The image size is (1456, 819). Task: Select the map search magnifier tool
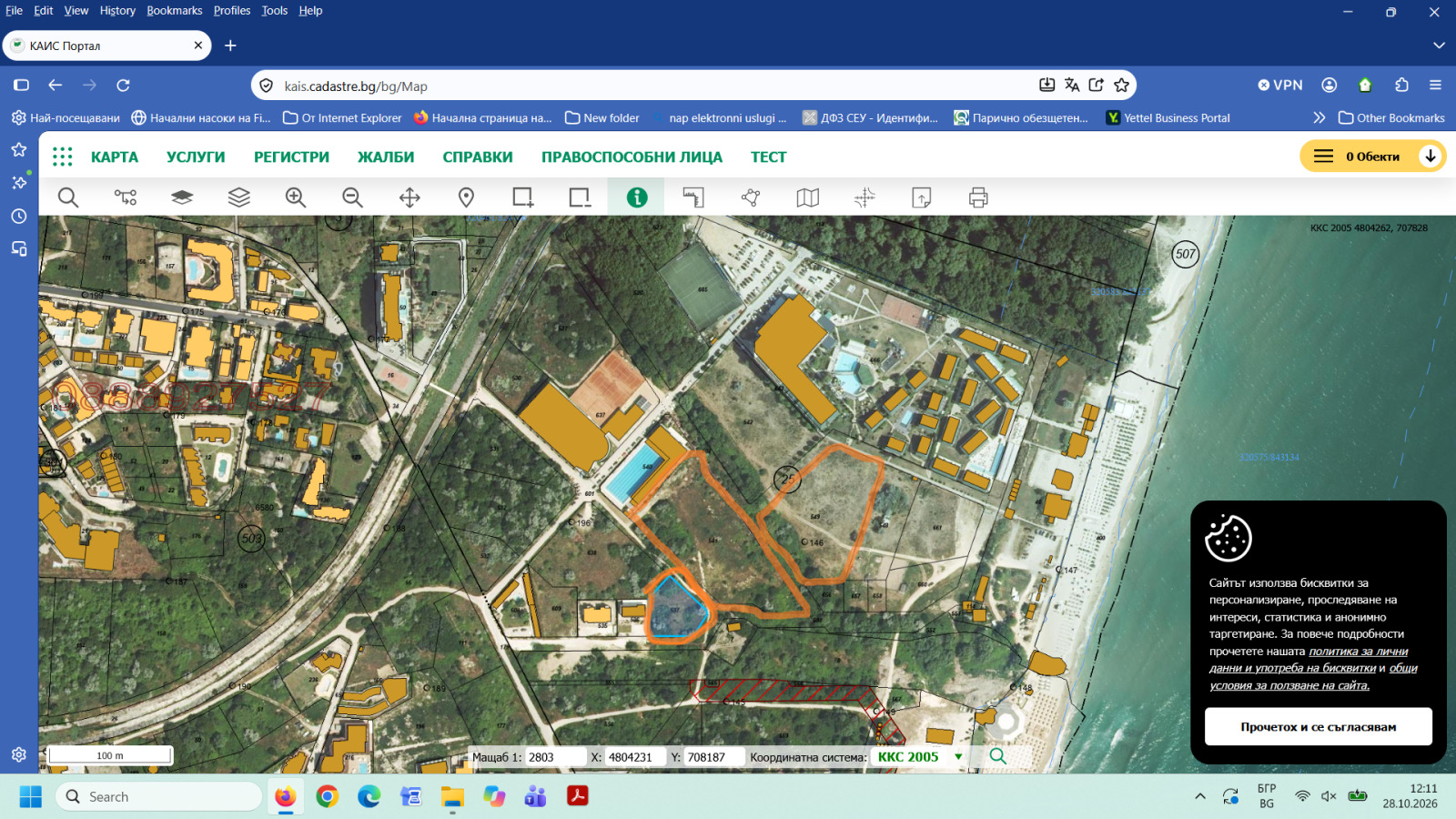point(68,197)
